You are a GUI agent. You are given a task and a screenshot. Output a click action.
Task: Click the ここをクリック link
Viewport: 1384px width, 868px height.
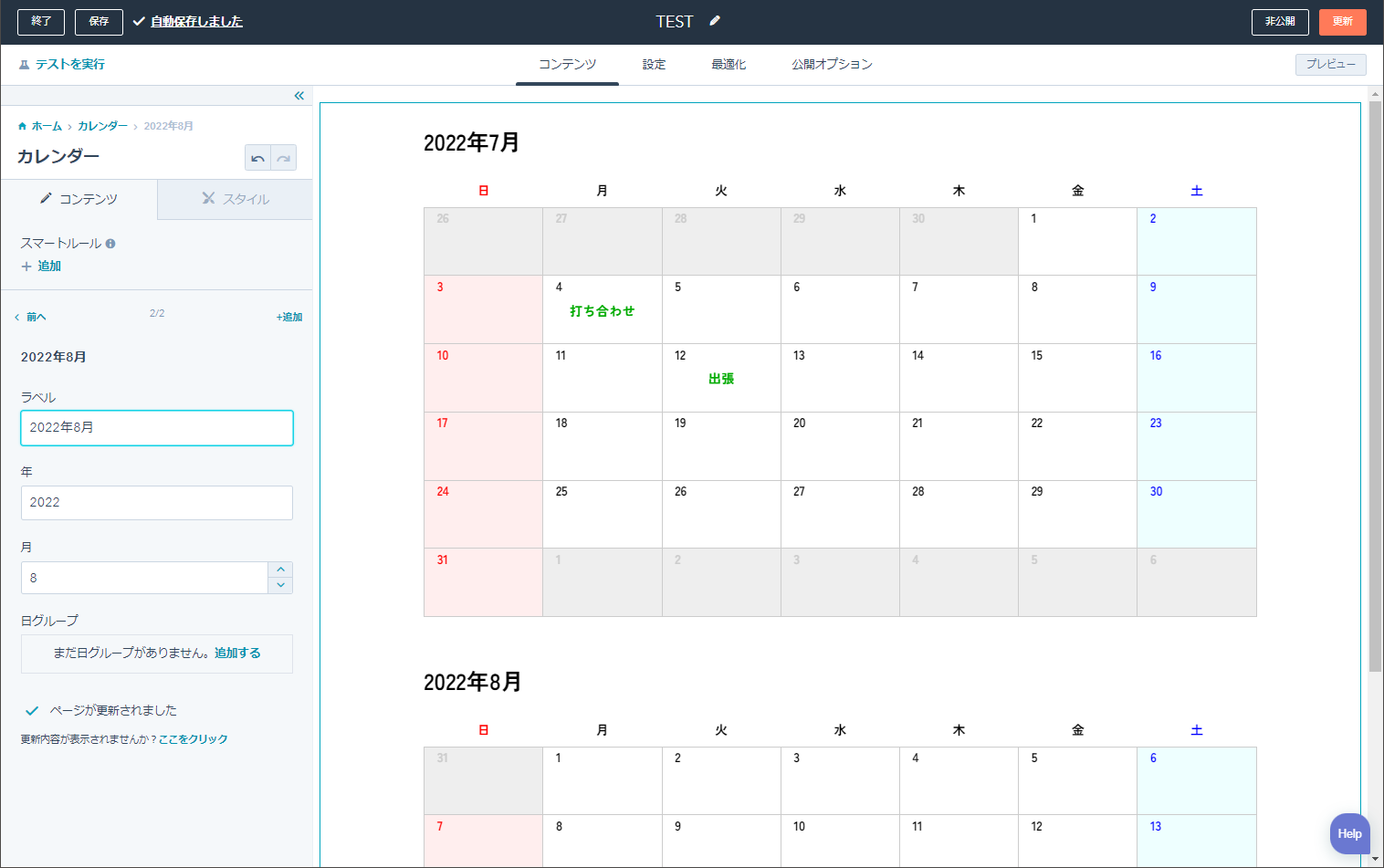point(194,739)
